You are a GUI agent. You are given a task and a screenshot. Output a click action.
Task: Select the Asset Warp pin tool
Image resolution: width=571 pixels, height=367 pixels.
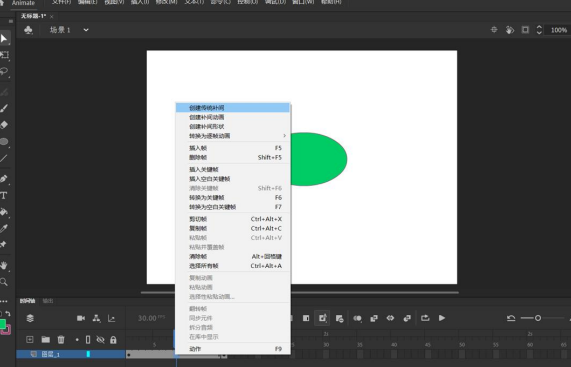point(4,244)
